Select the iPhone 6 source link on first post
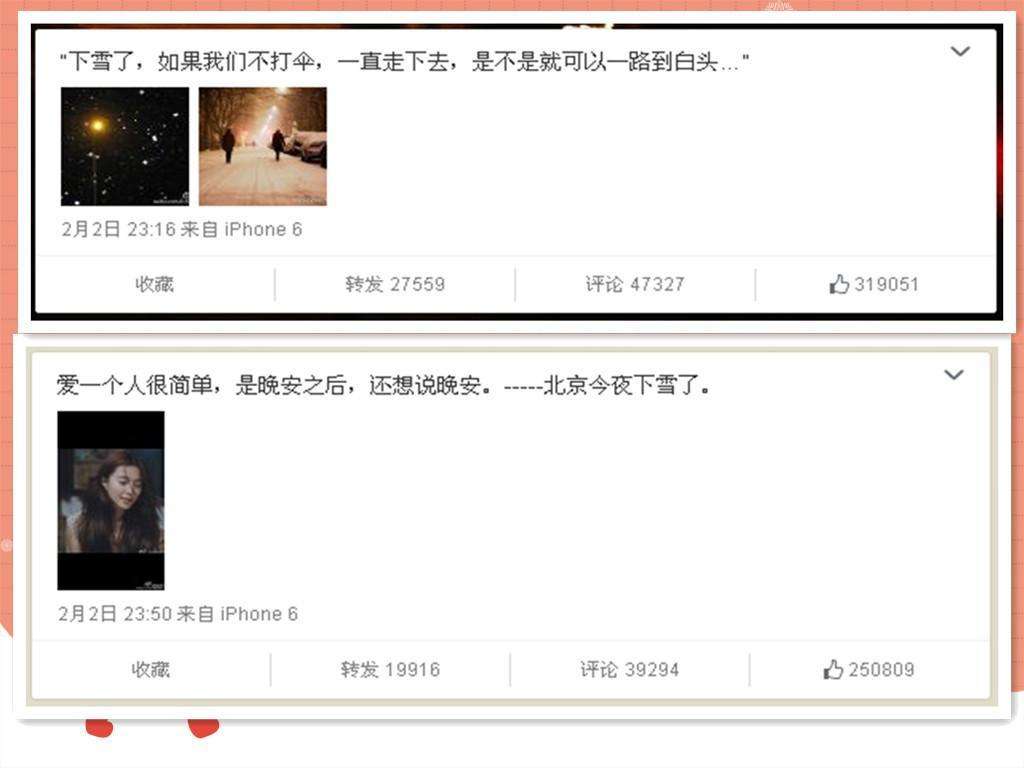 click(263, 229)
